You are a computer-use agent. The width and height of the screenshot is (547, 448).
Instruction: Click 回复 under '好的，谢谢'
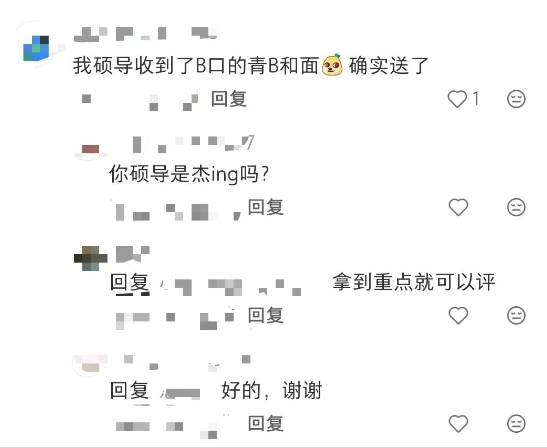[265, 423]
